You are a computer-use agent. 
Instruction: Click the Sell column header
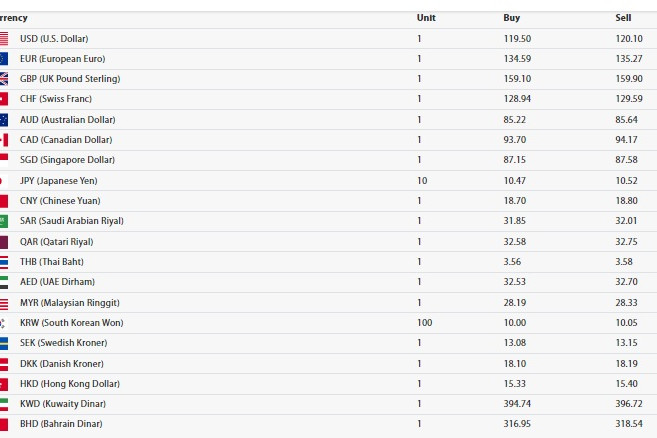tap(623, 18)
